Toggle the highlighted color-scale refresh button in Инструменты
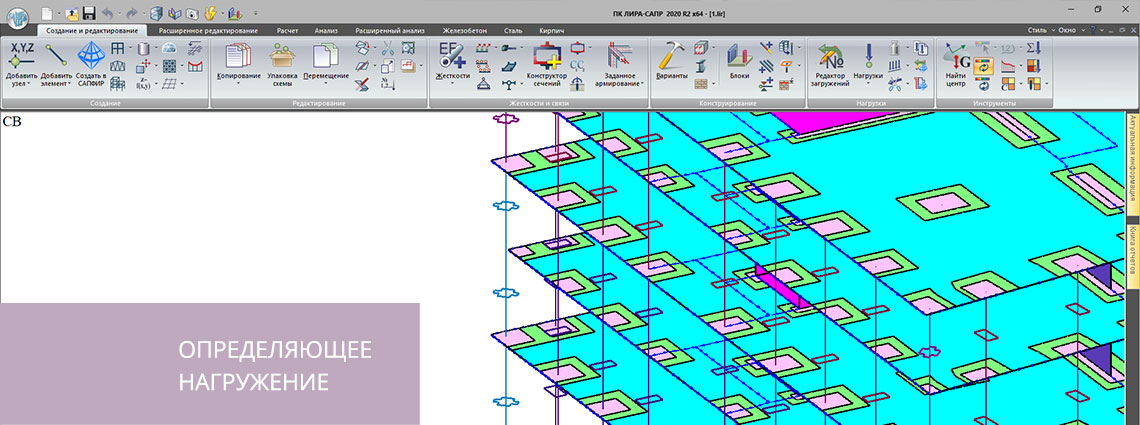The width and height of the screenshot is (1140, 425). (984, 66)
